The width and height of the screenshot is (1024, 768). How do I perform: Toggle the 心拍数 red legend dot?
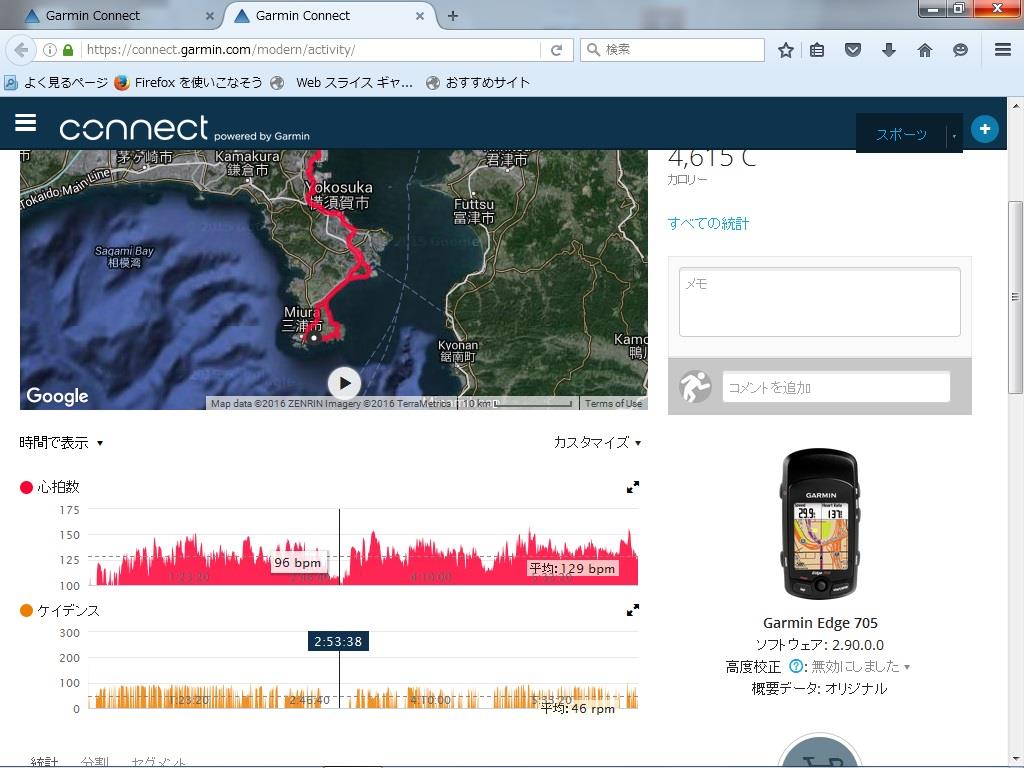tap(26, 487)
